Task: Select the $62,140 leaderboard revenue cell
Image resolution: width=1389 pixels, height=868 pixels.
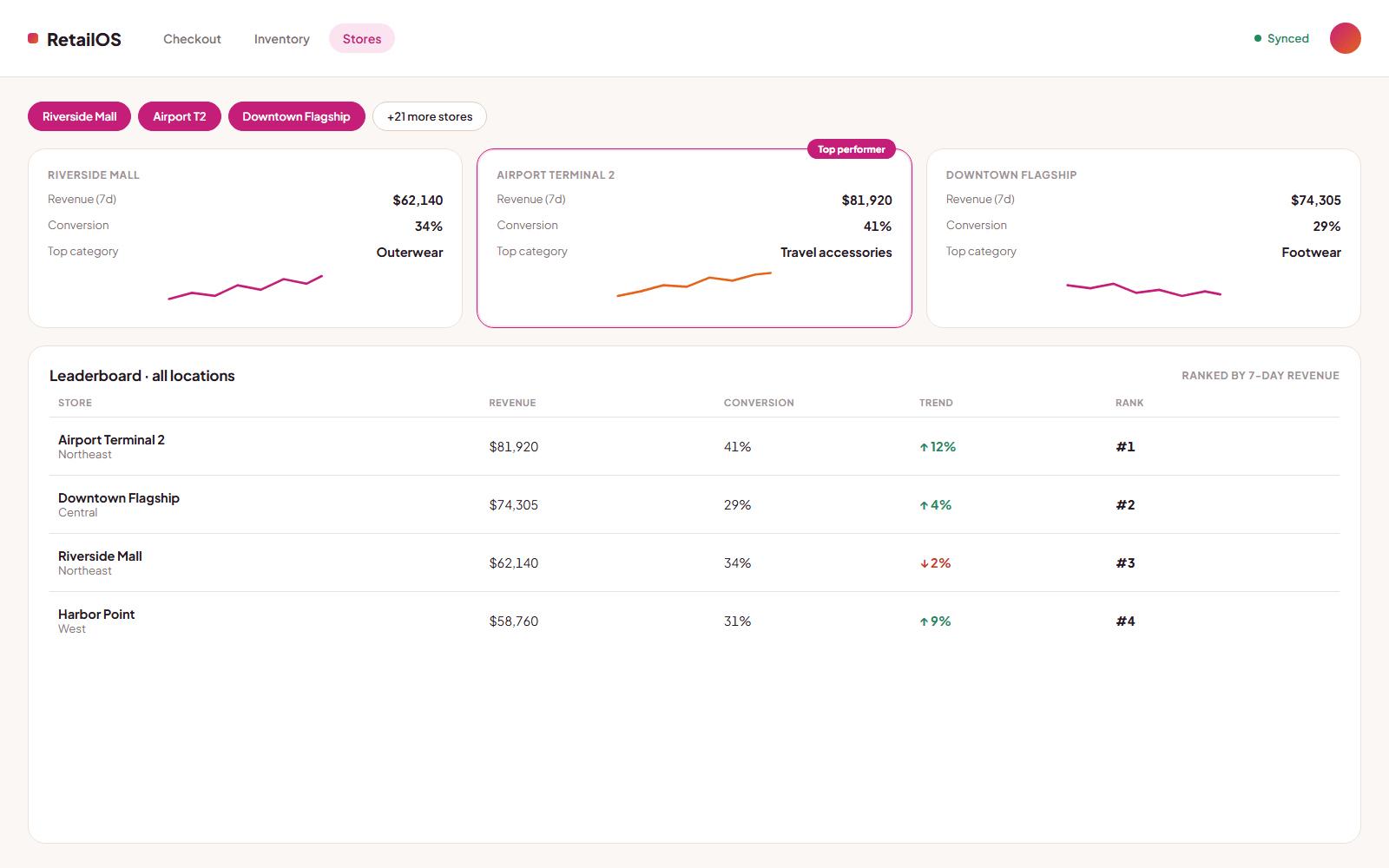Action: click(514, 563)
